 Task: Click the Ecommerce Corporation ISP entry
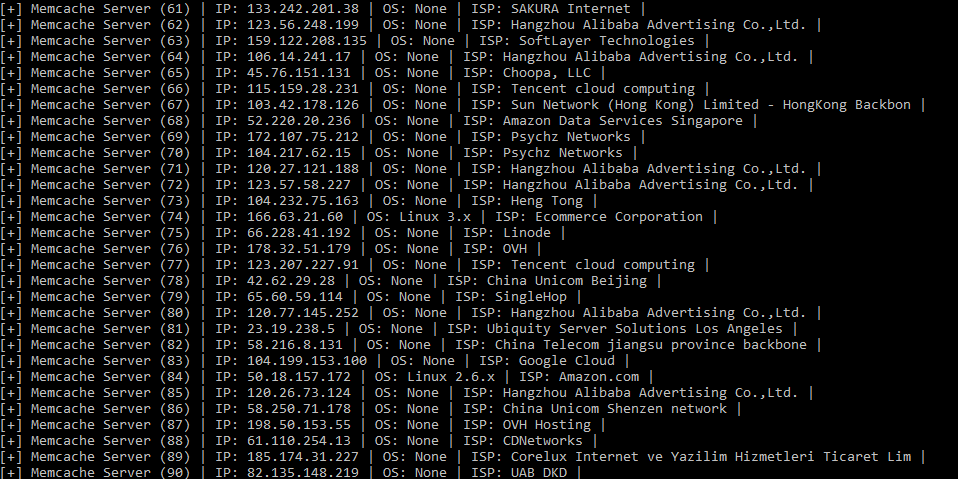tap(619, 217)
